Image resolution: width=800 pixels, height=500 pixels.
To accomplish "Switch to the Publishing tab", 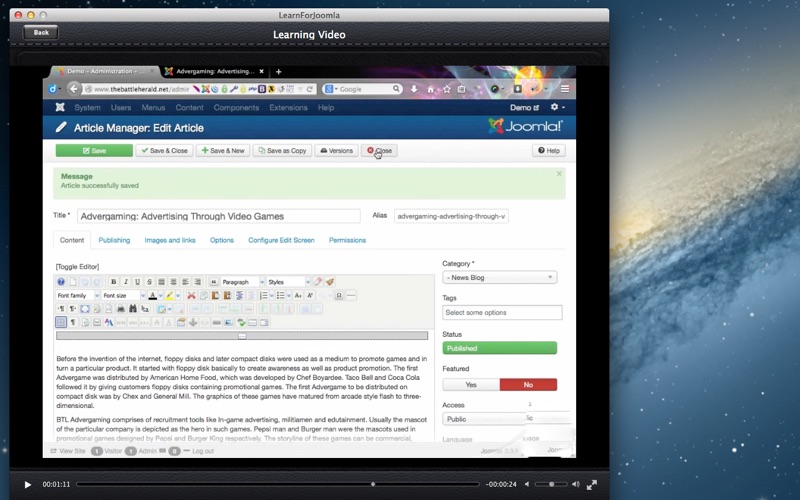I will (x=114, y=240).
